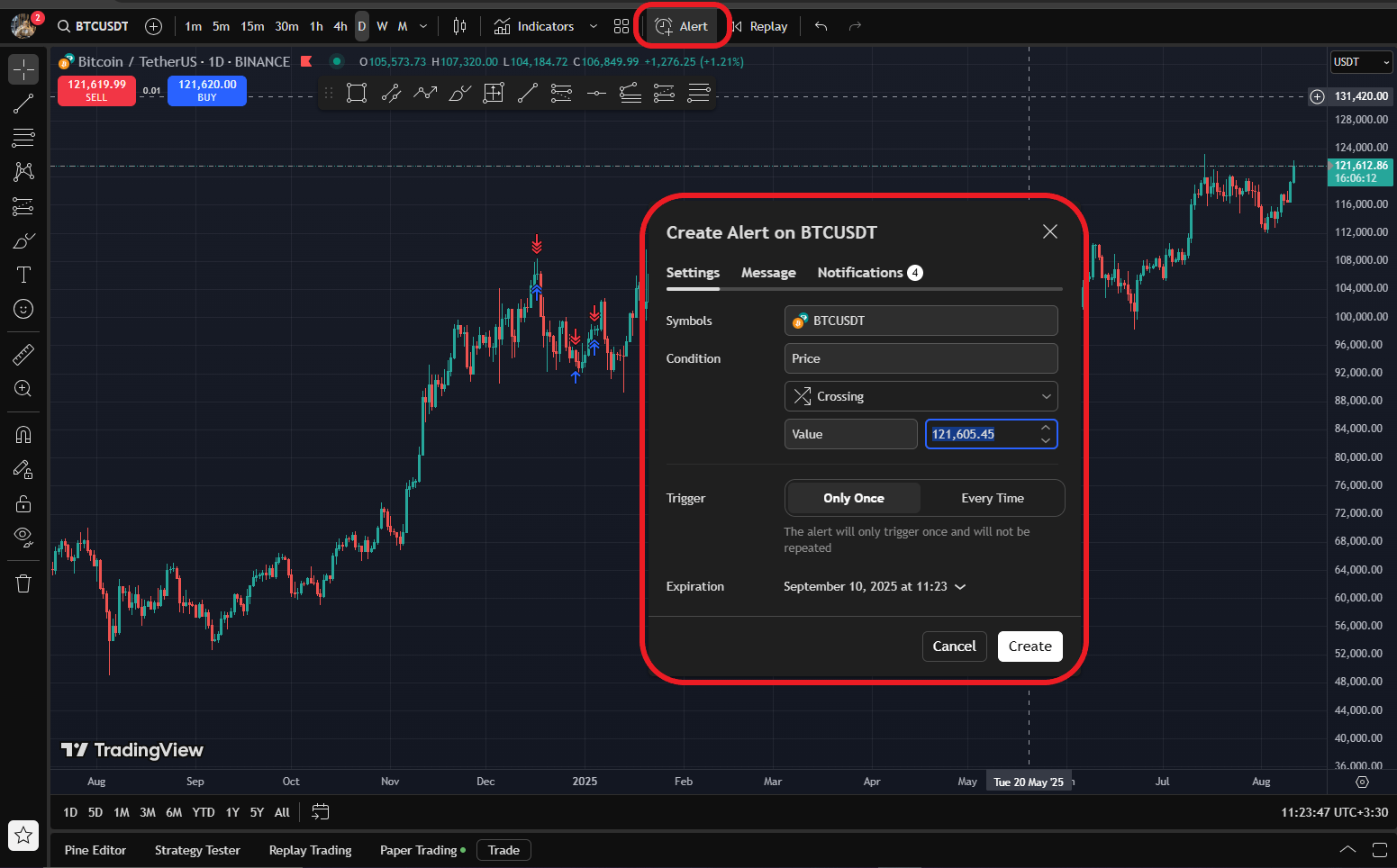Viewport: 1397px width, 868px height.
Task: Select trend line in floating favorites toolbar
Action: 528,93
